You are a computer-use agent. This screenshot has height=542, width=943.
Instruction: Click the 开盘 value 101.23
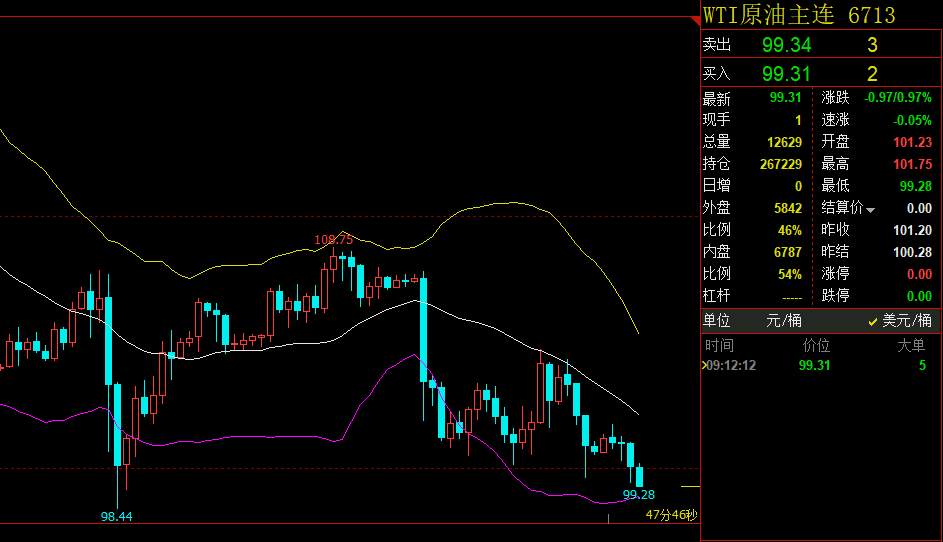point(912,143)
